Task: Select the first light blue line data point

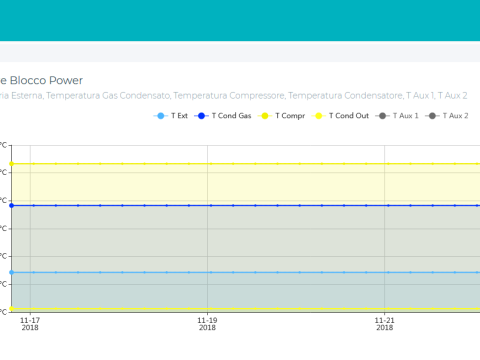Action: (11, 272)
